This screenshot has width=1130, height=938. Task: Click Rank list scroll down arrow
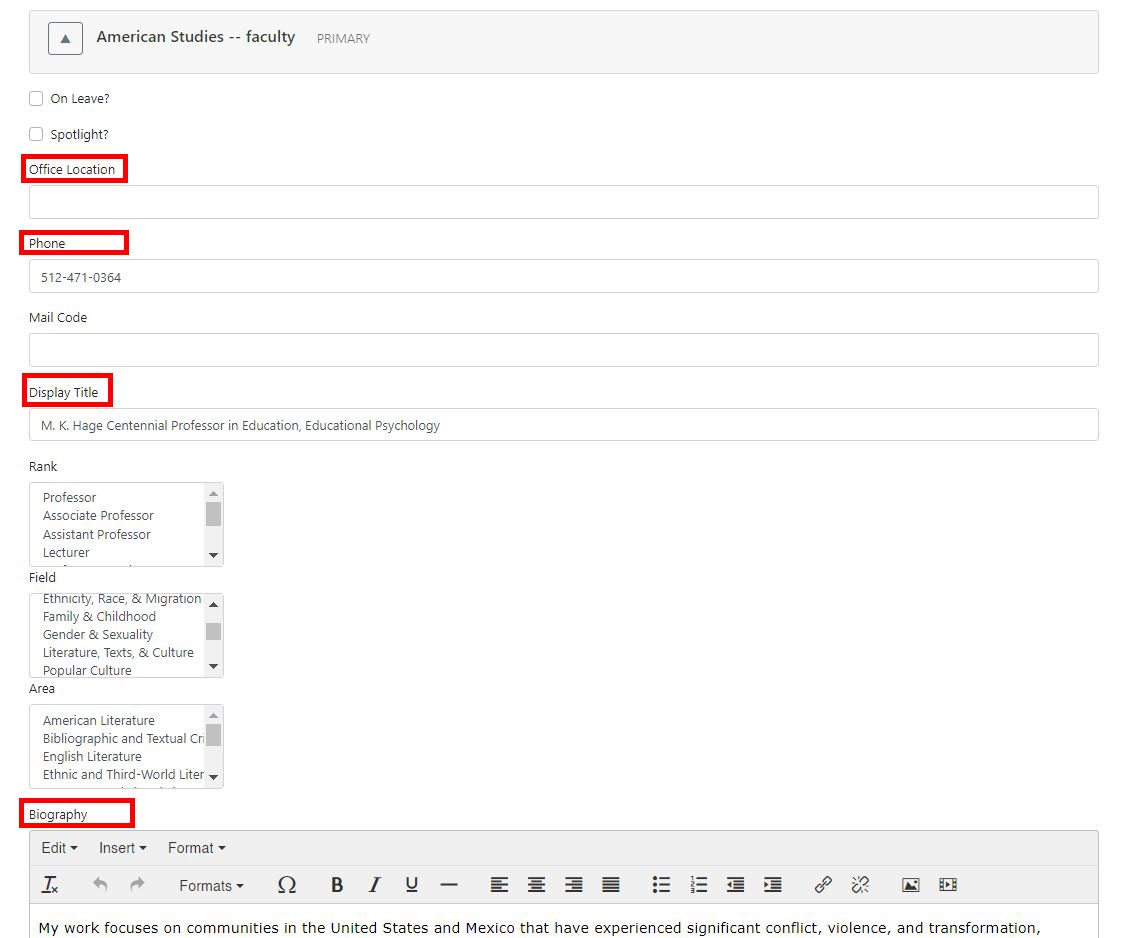coord(213,555)
